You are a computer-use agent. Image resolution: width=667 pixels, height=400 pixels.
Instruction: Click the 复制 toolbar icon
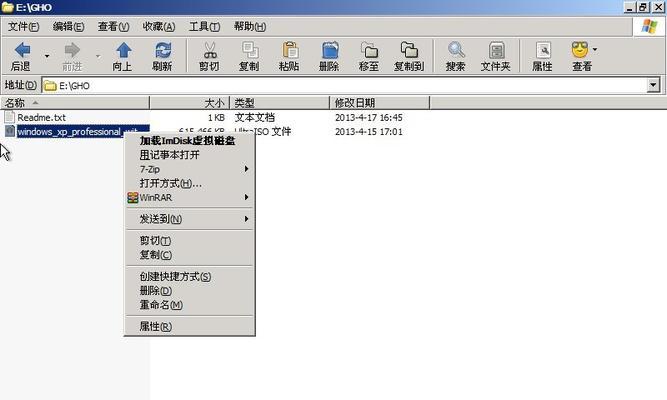(249, 50)
